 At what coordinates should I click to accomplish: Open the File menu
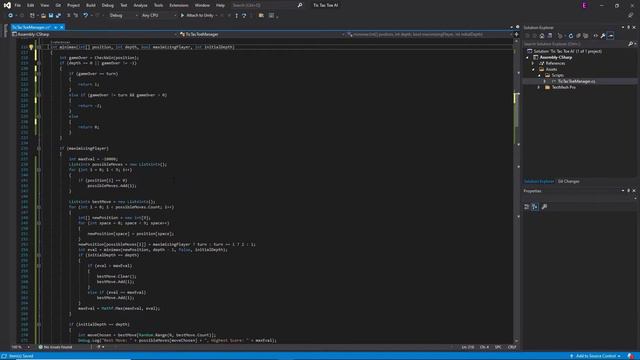click(x=18, y=5)
